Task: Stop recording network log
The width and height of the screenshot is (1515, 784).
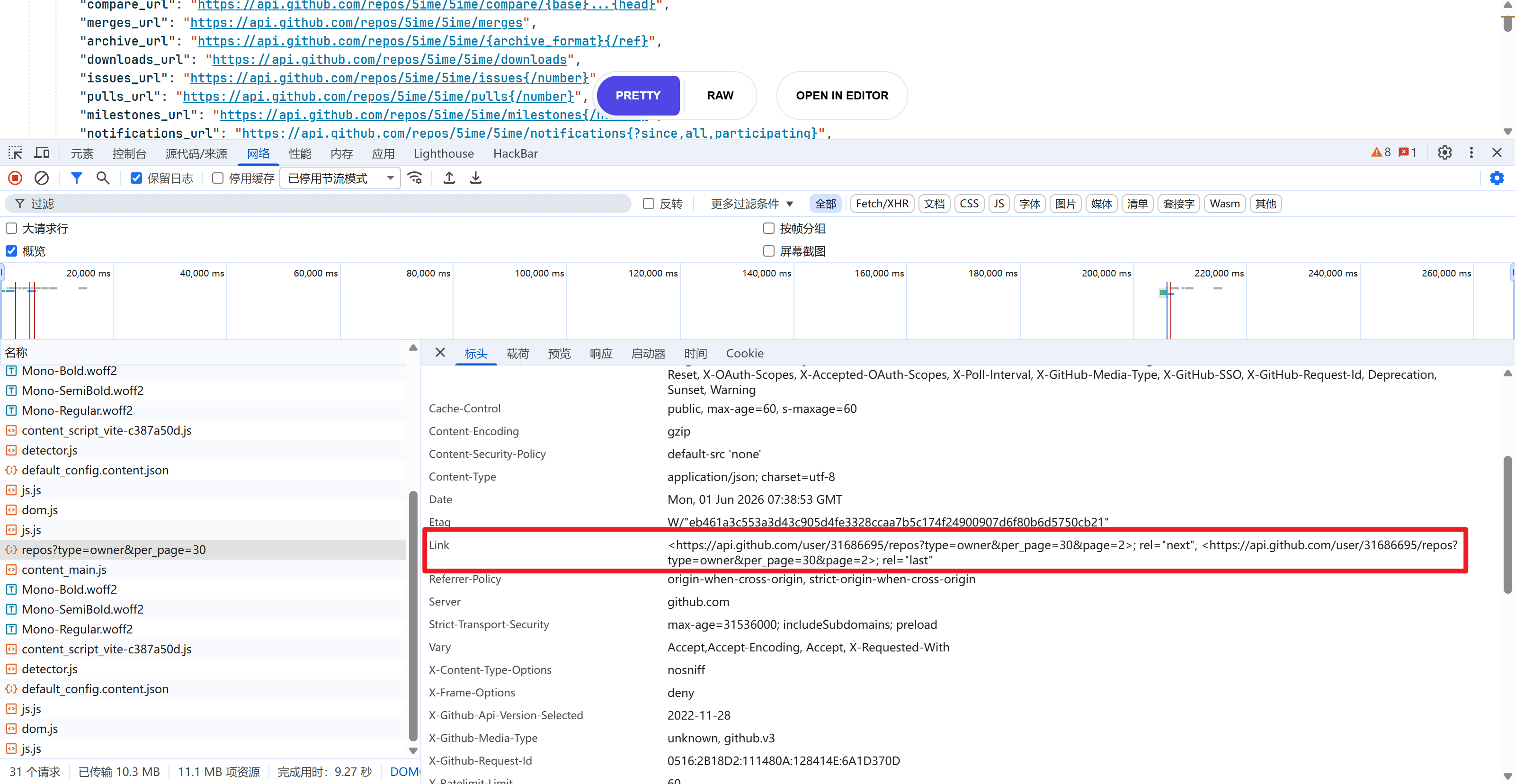Action: tap(15, 178)
